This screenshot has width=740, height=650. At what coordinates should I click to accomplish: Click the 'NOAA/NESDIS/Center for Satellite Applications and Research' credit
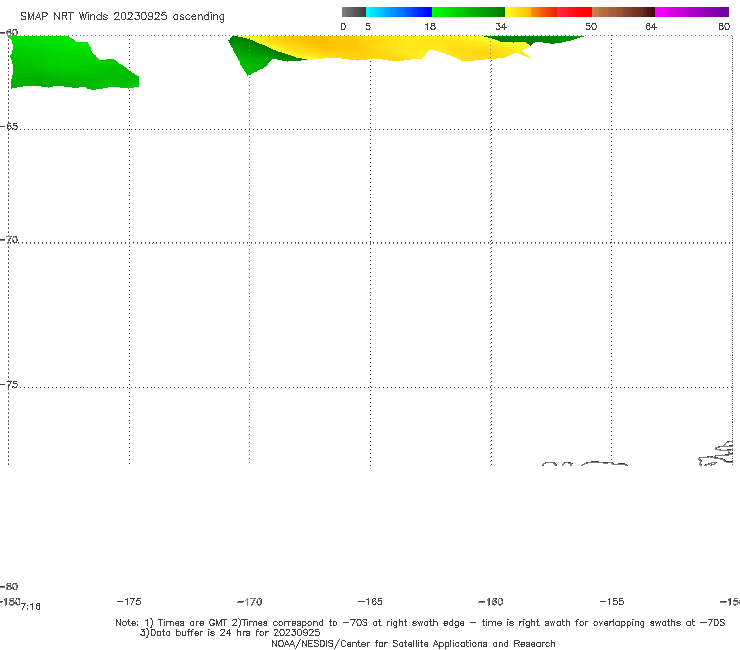coord(413,644)
